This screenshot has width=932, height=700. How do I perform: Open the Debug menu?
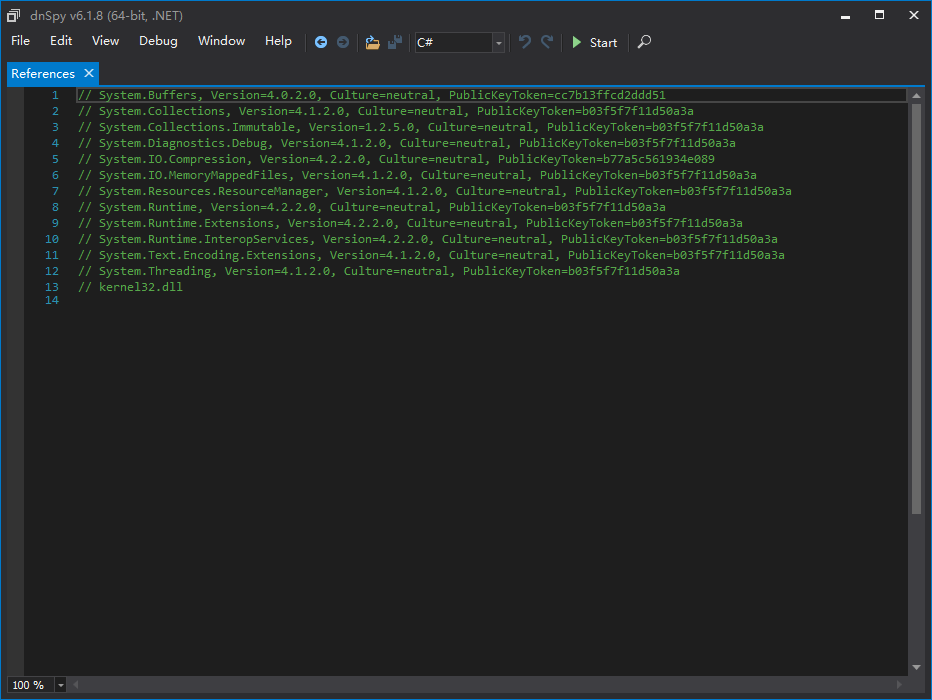pos(158,41)
